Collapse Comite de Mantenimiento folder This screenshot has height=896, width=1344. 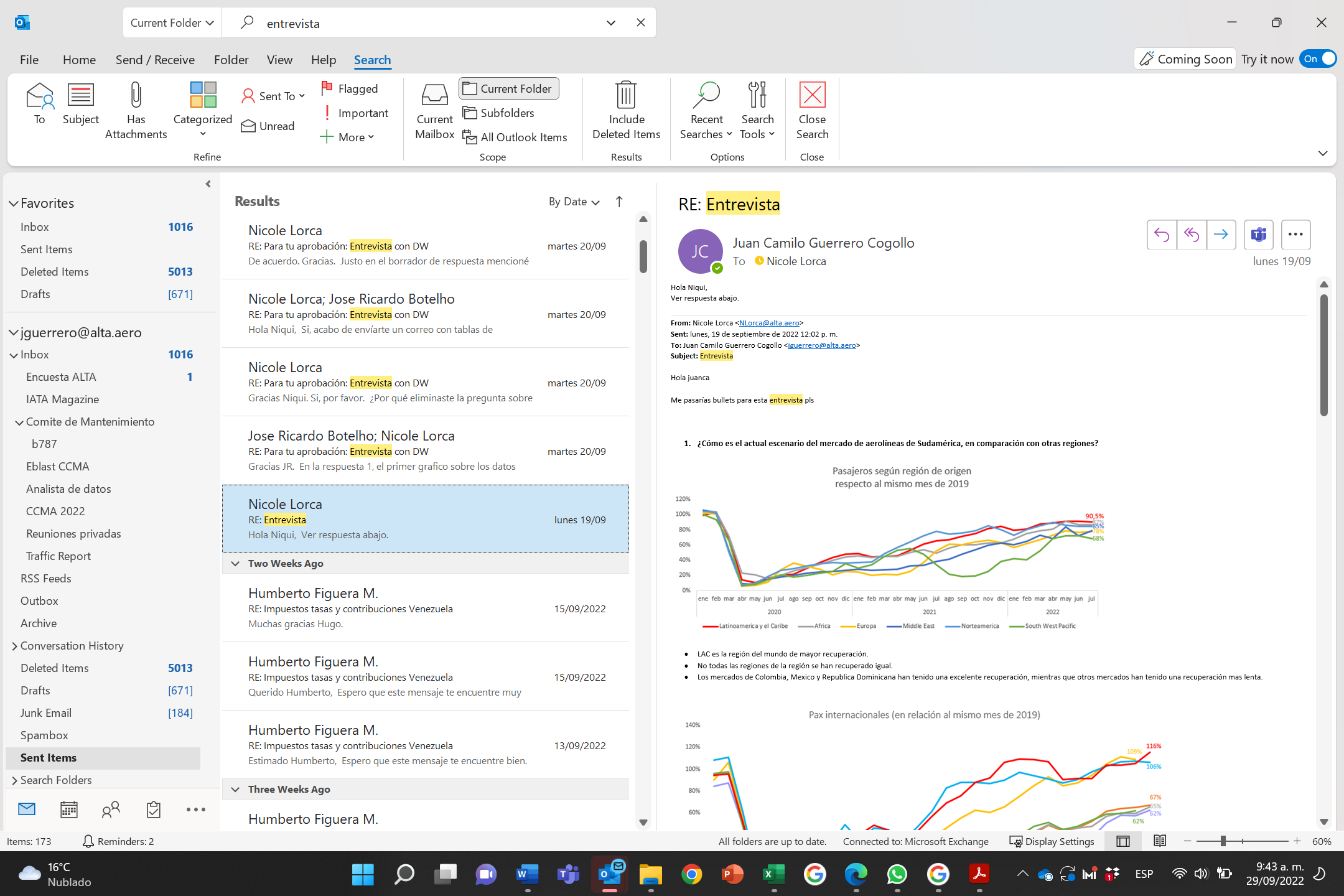pyautogui.click(x=19, y=422)
